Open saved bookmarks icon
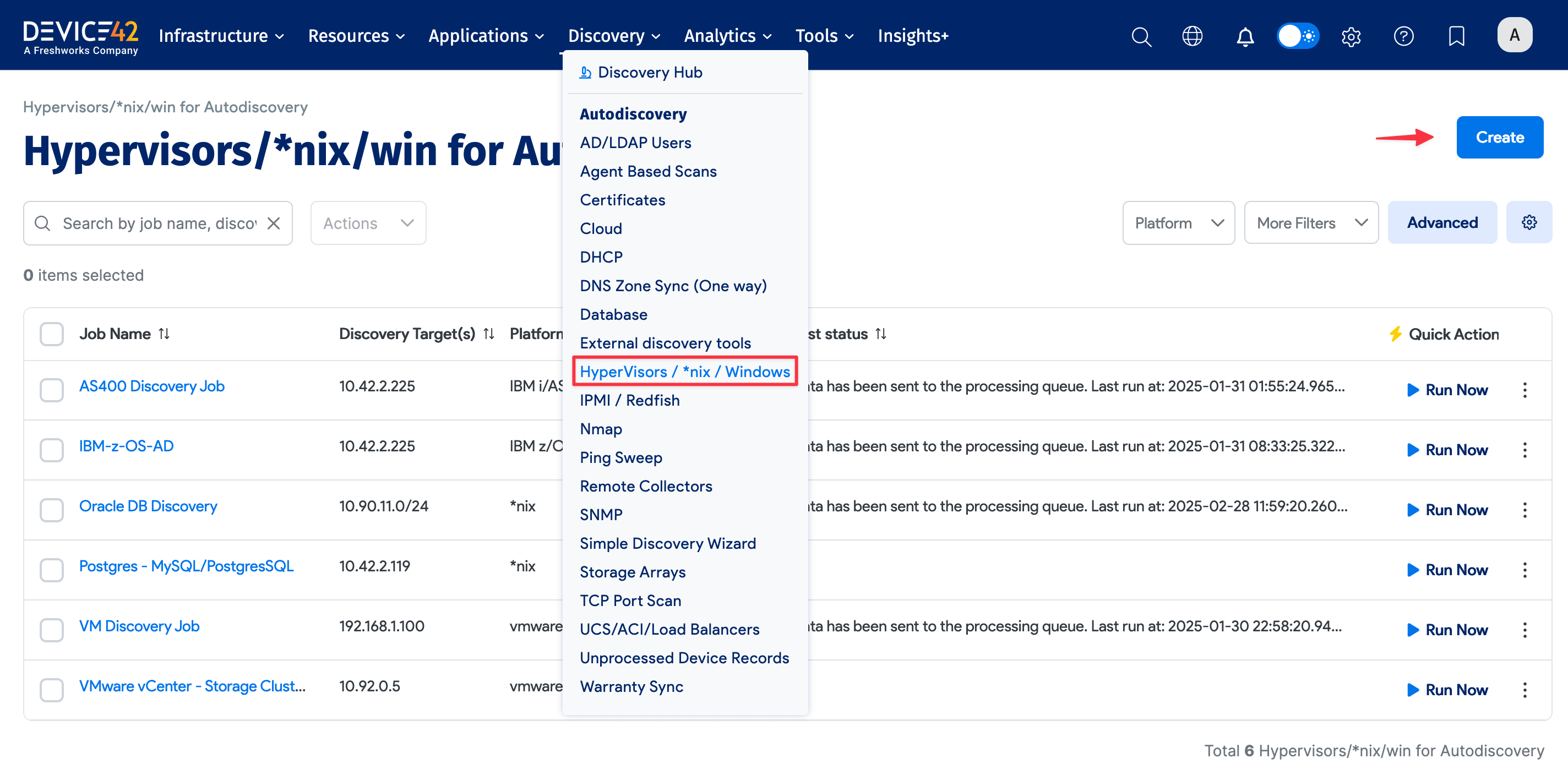1568x775 pixels. click(1456, 36)
